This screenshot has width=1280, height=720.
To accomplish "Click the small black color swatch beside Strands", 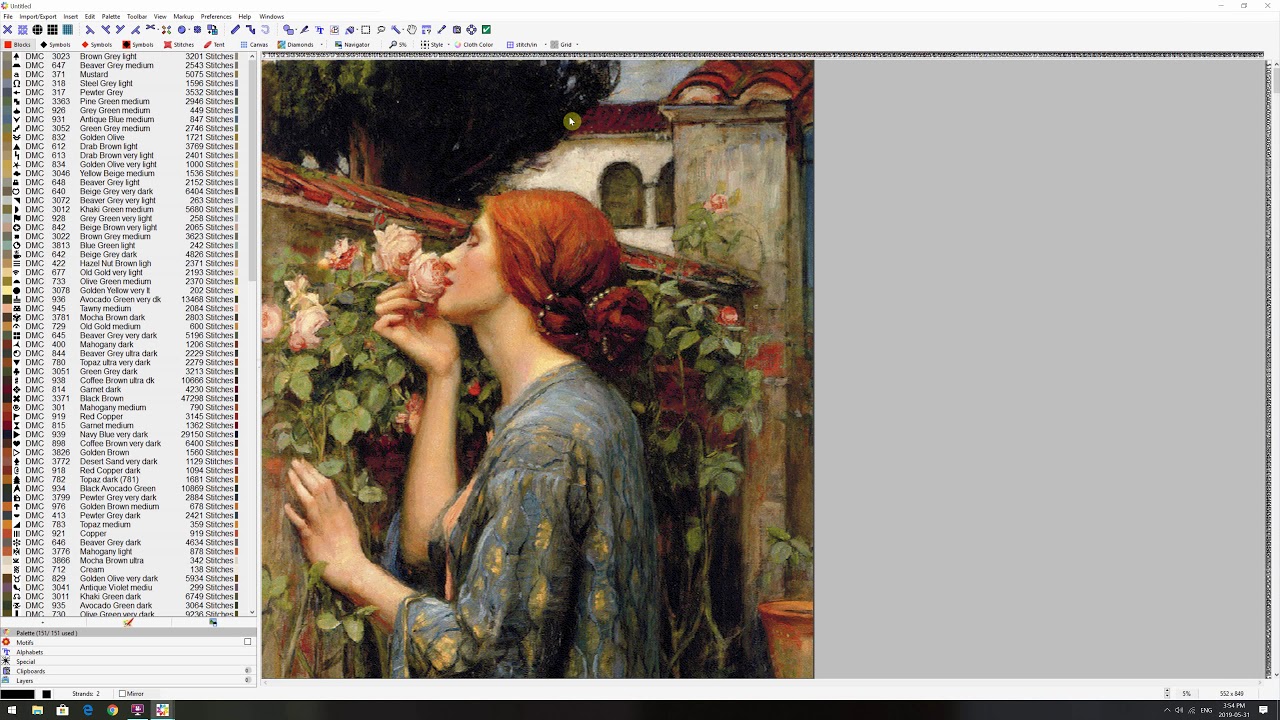I will click(46, 694).
